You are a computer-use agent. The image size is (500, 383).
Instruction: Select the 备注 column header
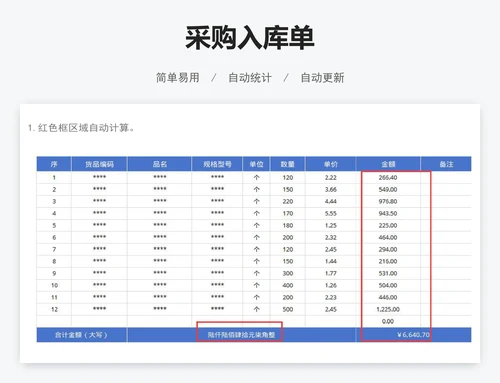click(x=446, y=164)
